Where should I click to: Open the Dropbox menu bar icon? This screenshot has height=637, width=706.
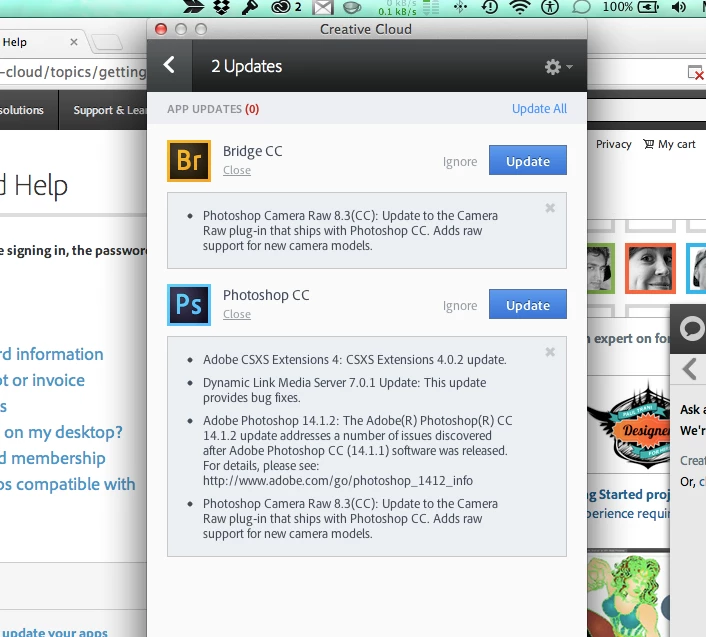tap(221, 7)
